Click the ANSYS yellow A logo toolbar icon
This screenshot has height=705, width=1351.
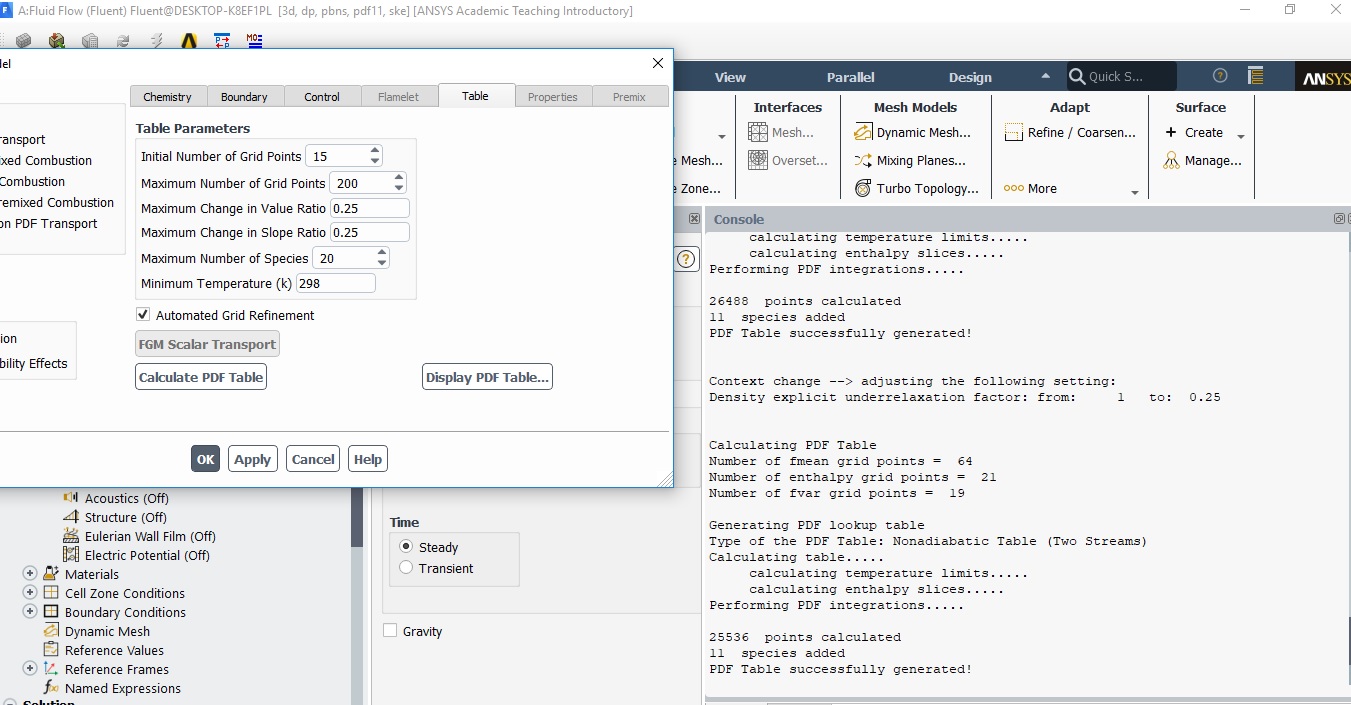click(189, 41)
